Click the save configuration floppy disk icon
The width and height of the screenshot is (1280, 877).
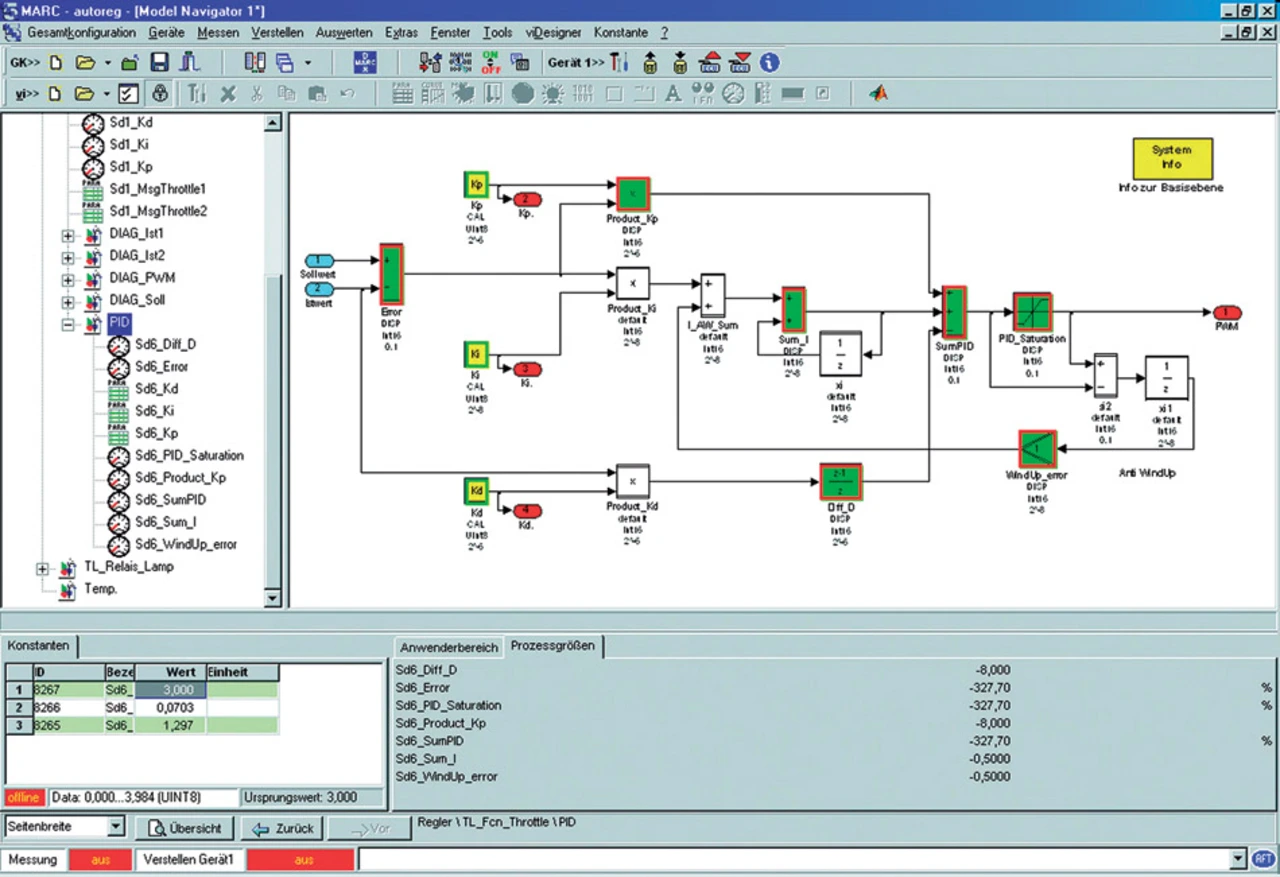pos(159,62)
